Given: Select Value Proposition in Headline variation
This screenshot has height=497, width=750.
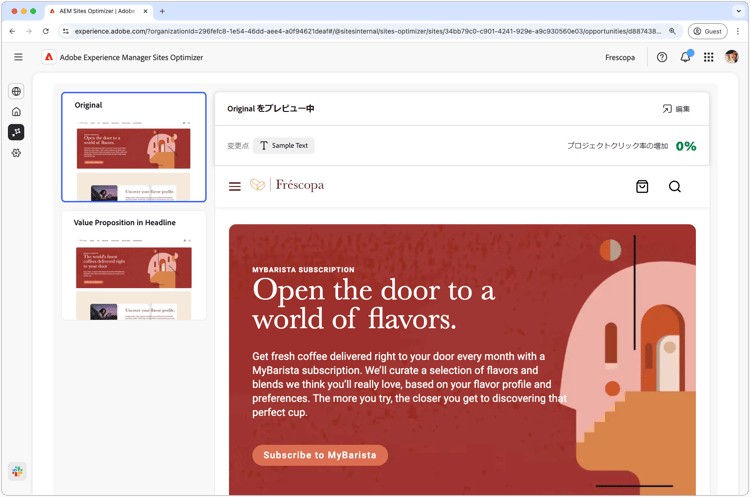Looking at the screenshot, I should coord(134,265).
